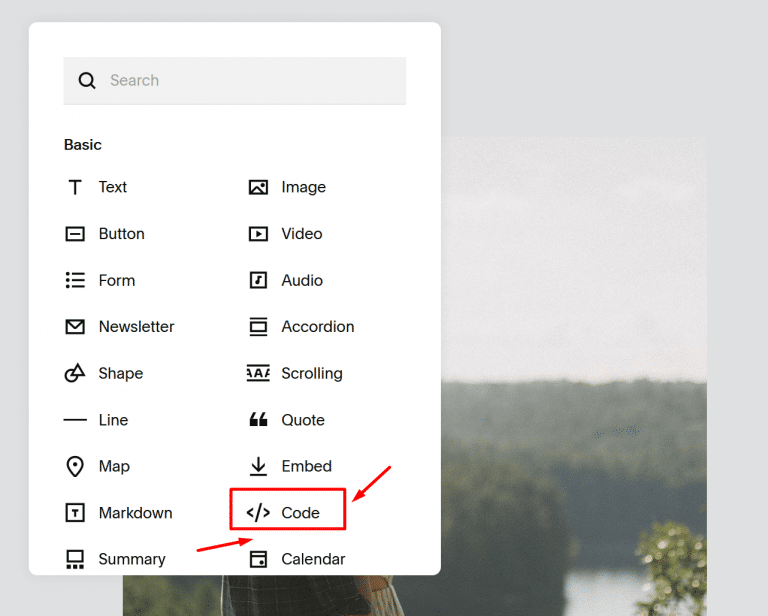Click the magnifying glass search icon

(87, 80)
